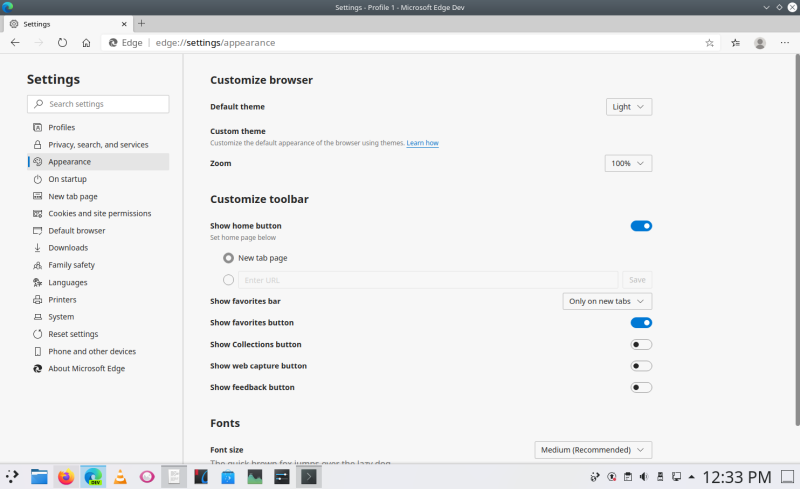Select the New tab page radio option
This screenshot has height=489, width=800.
click(229, 258)
